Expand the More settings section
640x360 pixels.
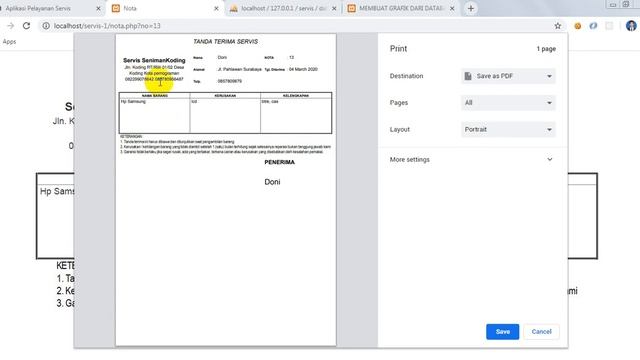[x=471, y=160]
